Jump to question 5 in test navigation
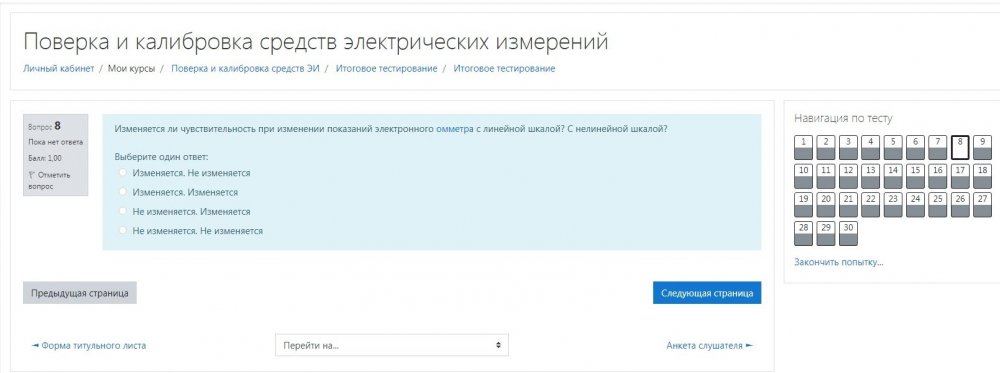The image size is (1000, 373). [893, 147]
